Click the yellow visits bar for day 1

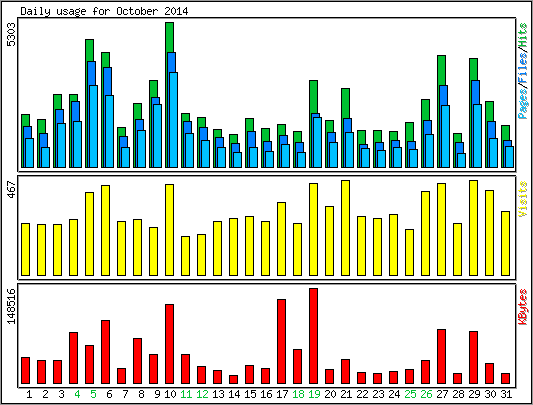click(25, 249)
